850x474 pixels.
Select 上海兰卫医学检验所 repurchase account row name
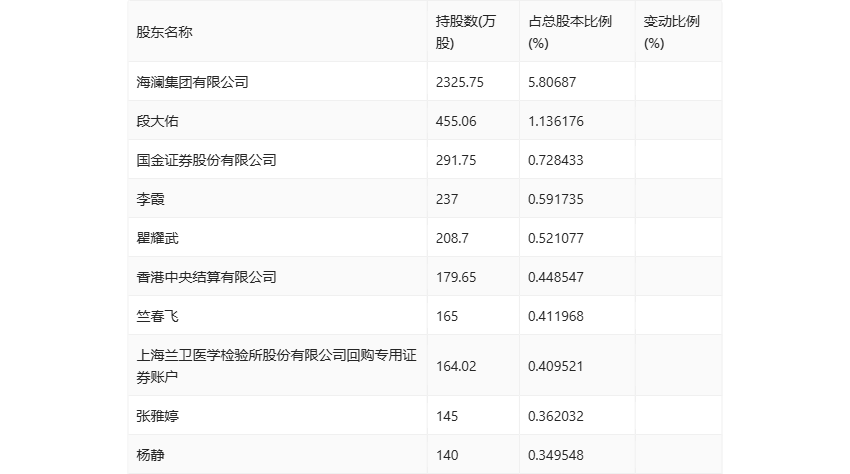pos(276,366)
